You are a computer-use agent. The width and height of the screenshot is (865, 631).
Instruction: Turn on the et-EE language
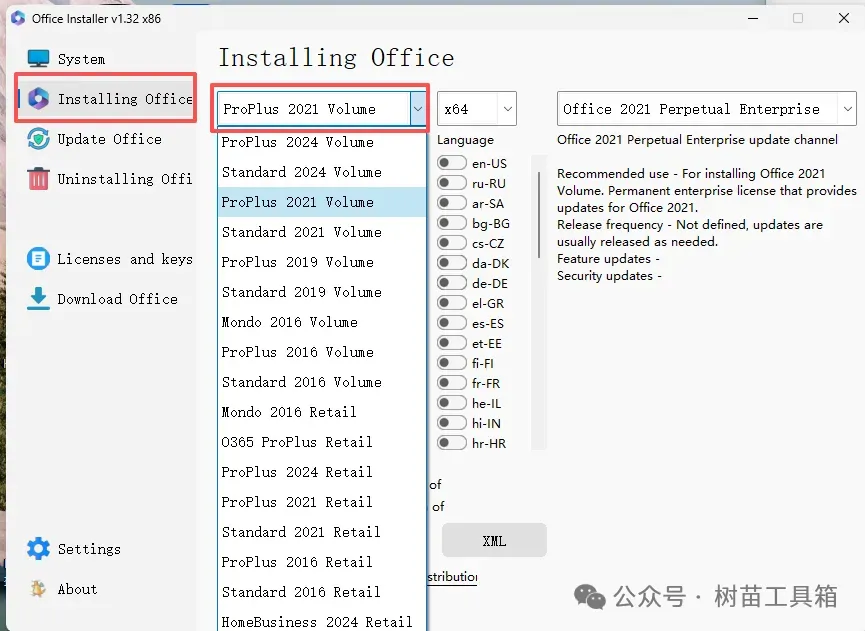[452, 343]
